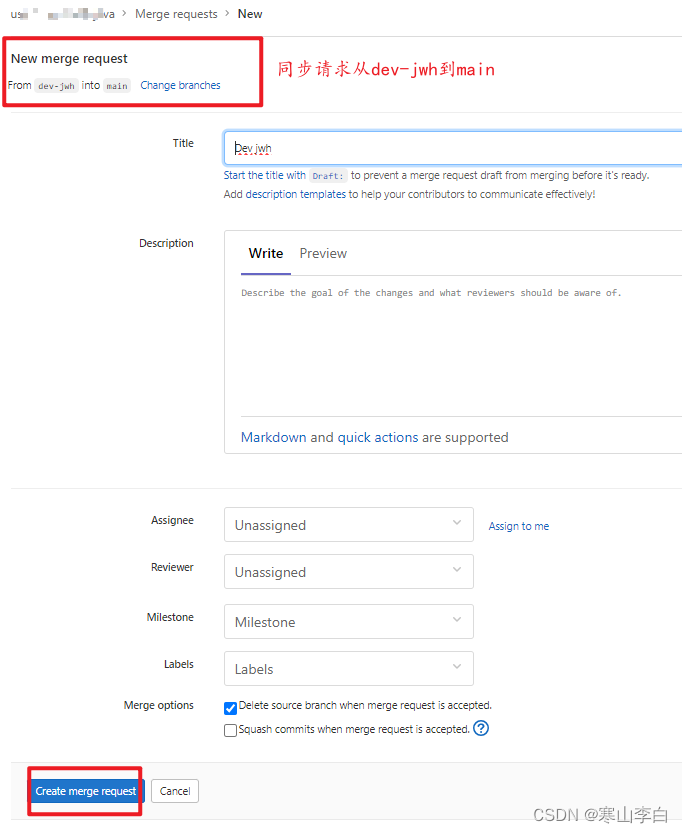Switch to the Preview tab
This screenshot has height=833, width=682.
pos(323,253)
